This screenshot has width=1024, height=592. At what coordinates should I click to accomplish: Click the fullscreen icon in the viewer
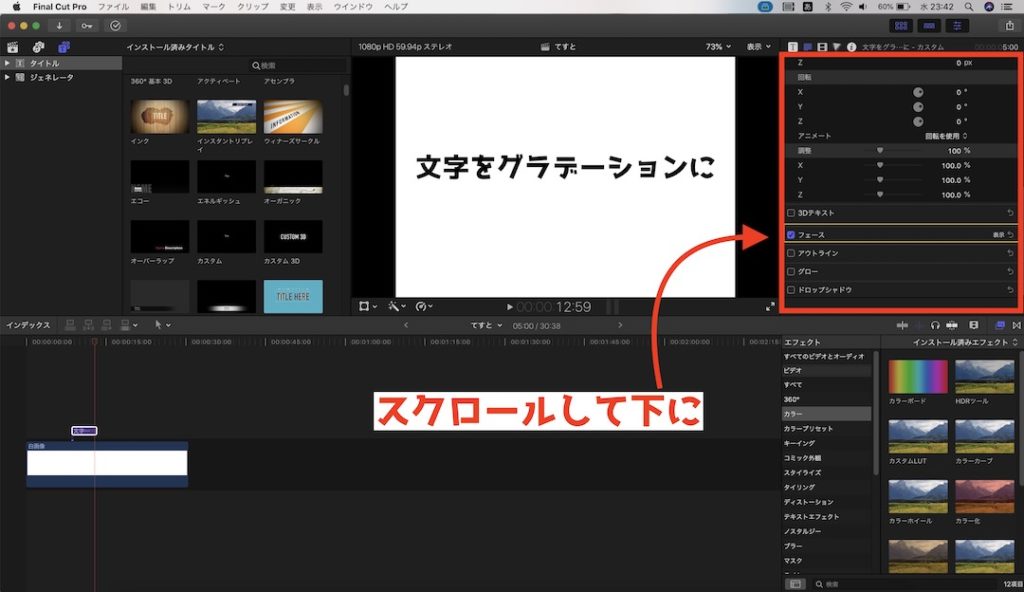click(768, 306)
